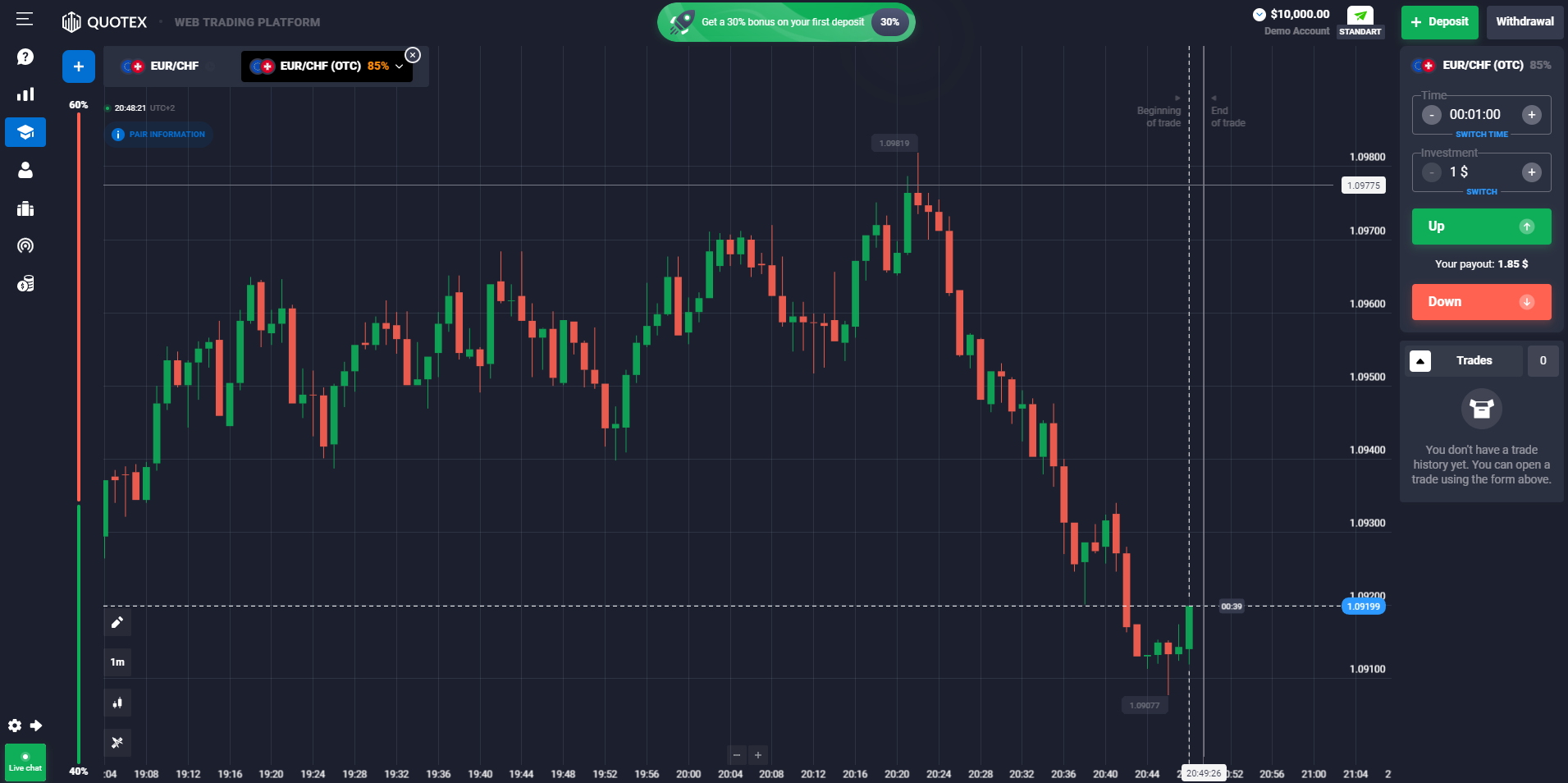Viewport: 1568px width, 783px height.
Task: Open the account profile icon in the sidebar
Action: [25, 170]
